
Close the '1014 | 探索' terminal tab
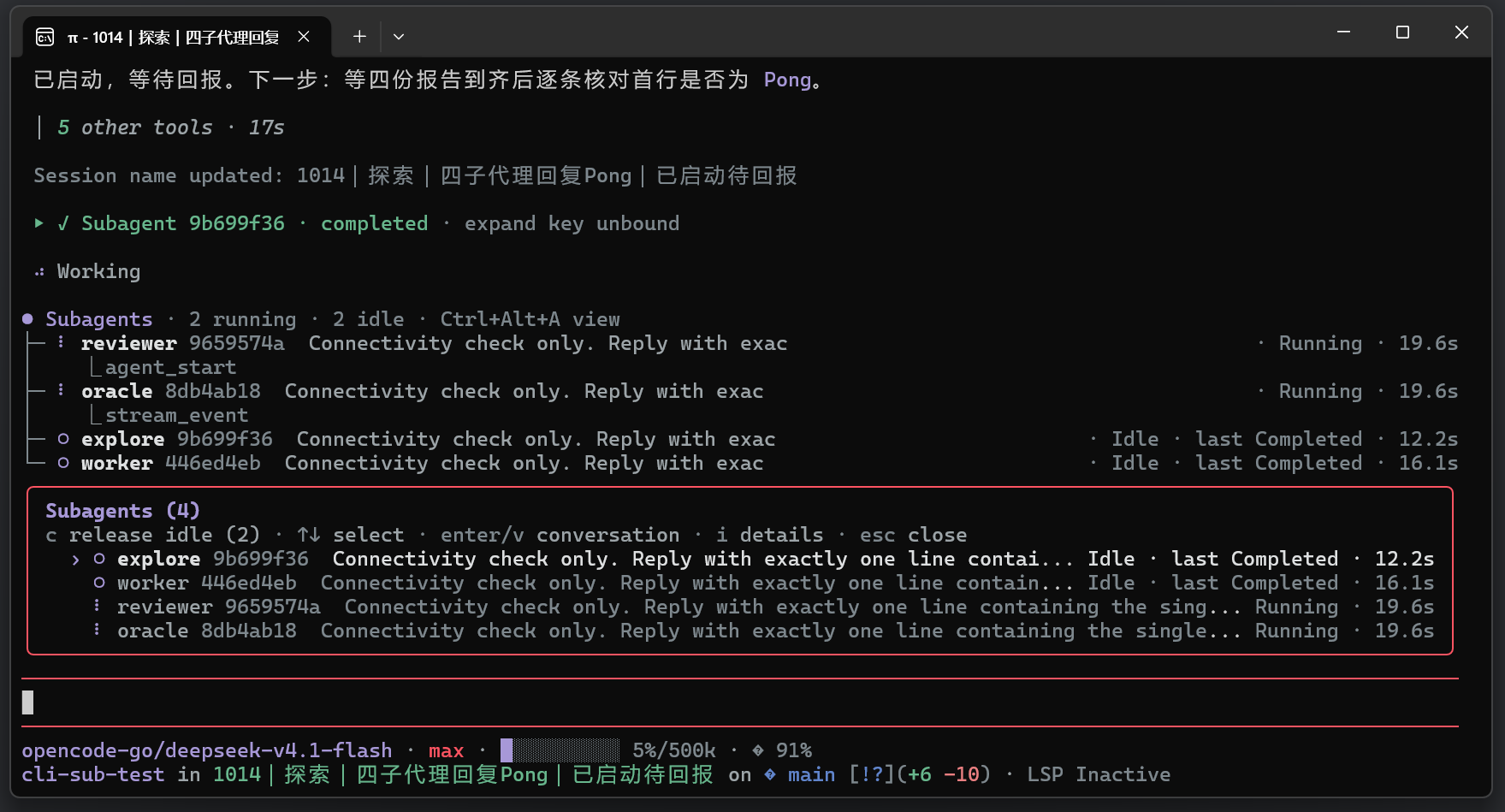pos(304,37)
